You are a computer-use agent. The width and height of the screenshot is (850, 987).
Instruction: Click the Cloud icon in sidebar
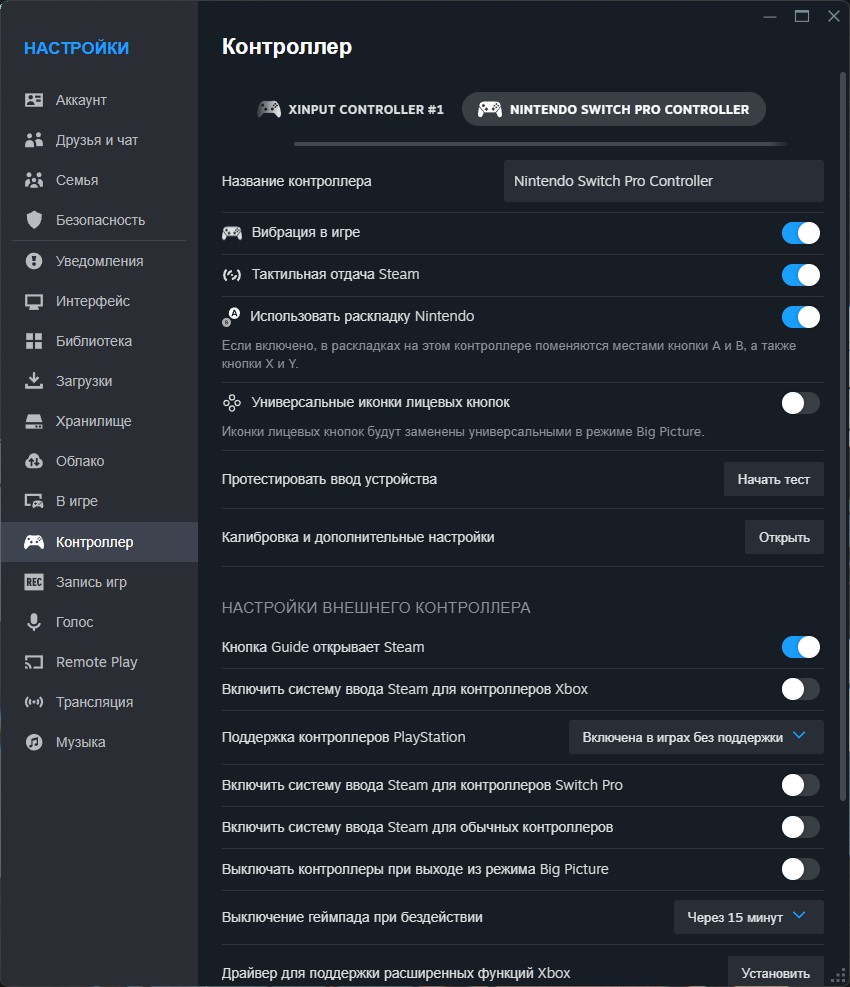pos(34,461)
